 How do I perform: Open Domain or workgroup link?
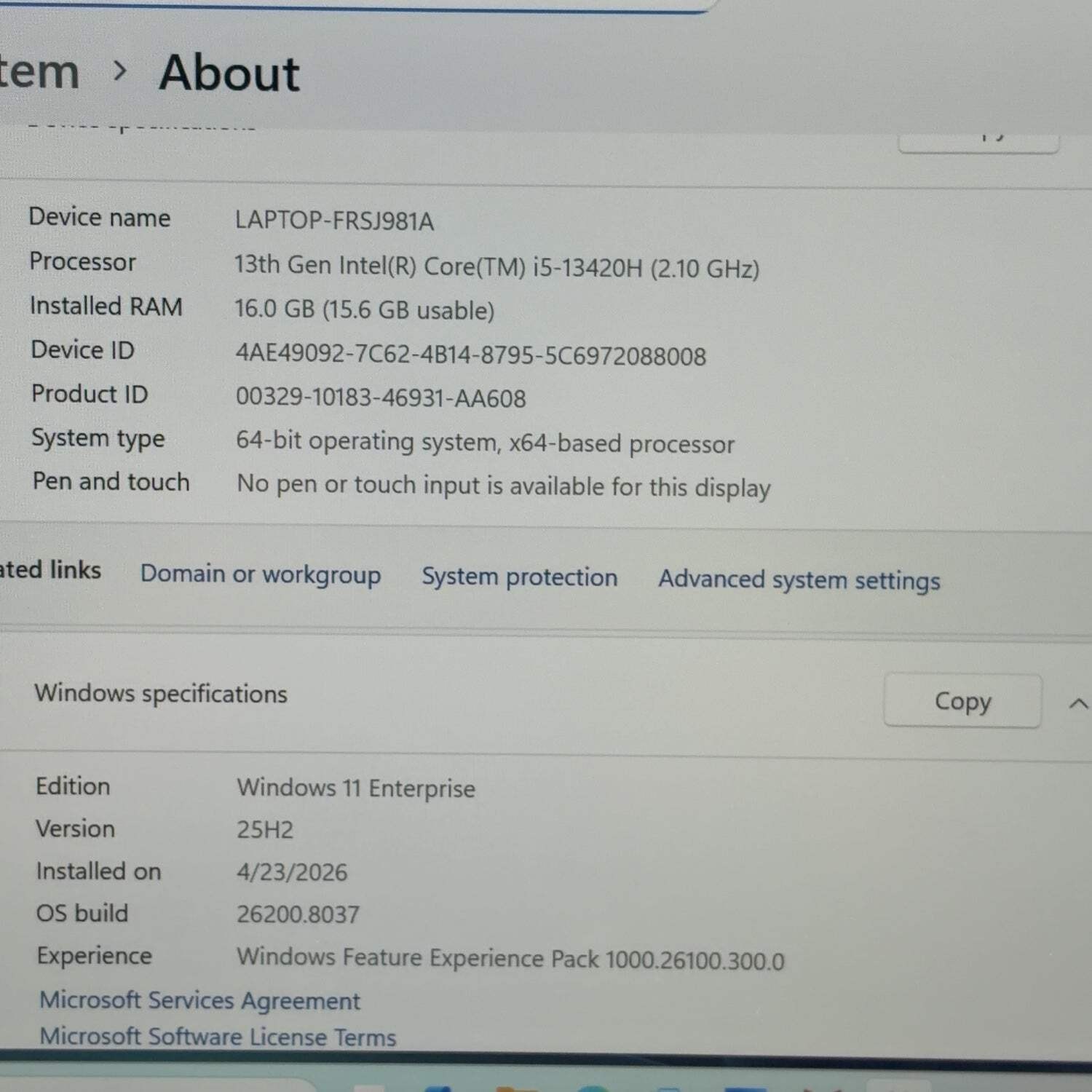click(261, 574)
